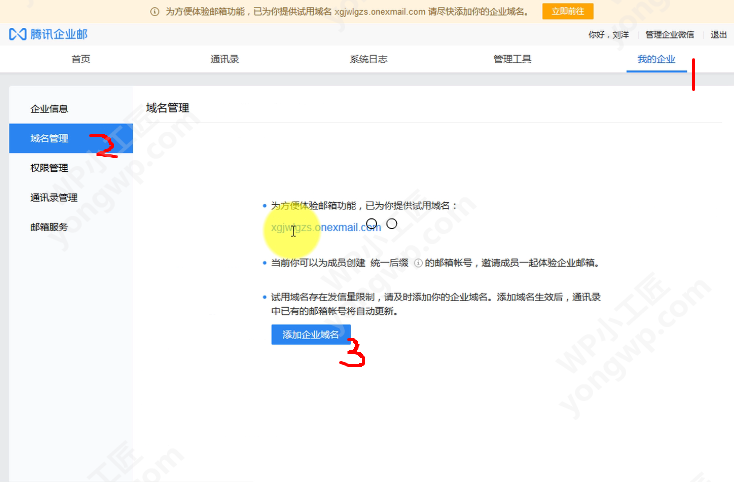Open 企业信息 in the left sidebar
Screen dimensions: 734x482
49,108
